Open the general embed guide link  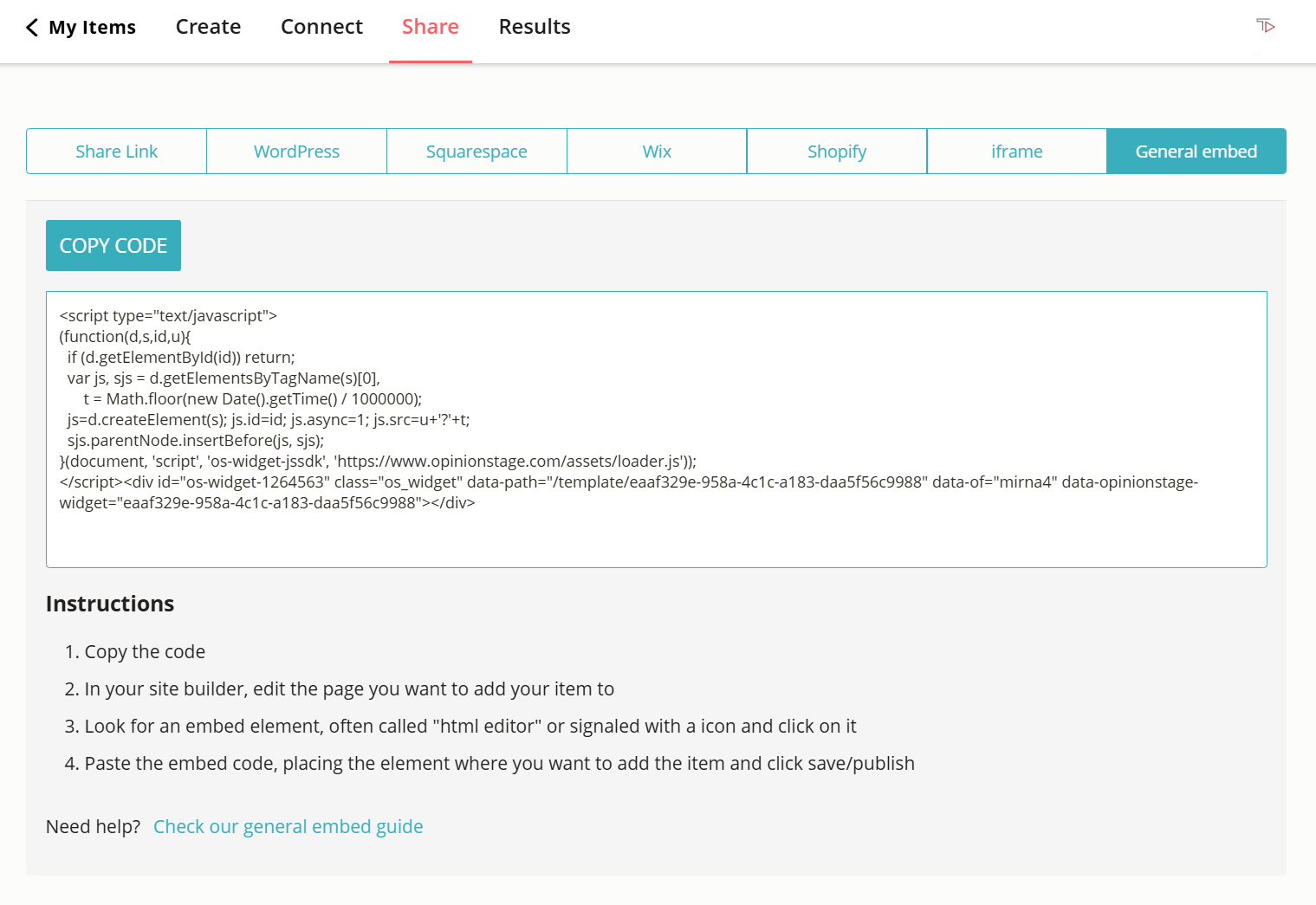click(288, 826)
